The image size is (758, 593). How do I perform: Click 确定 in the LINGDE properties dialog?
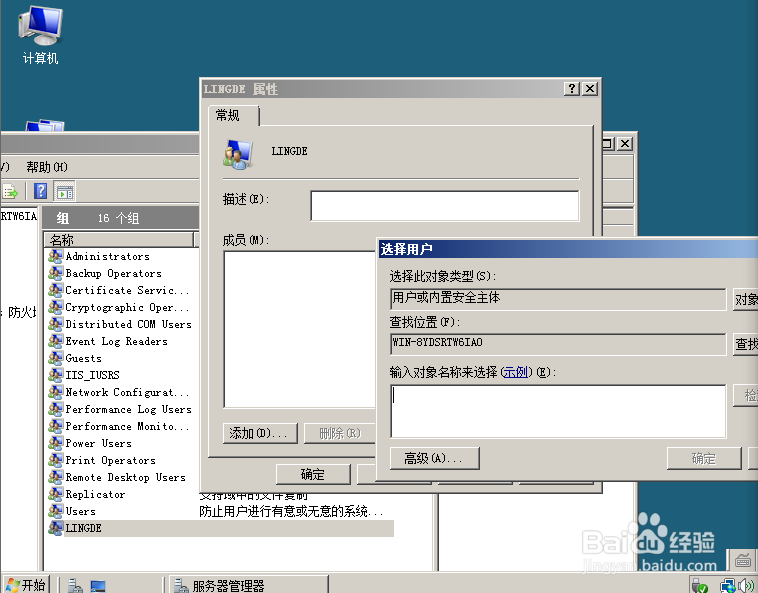click(x=313, y=475)
